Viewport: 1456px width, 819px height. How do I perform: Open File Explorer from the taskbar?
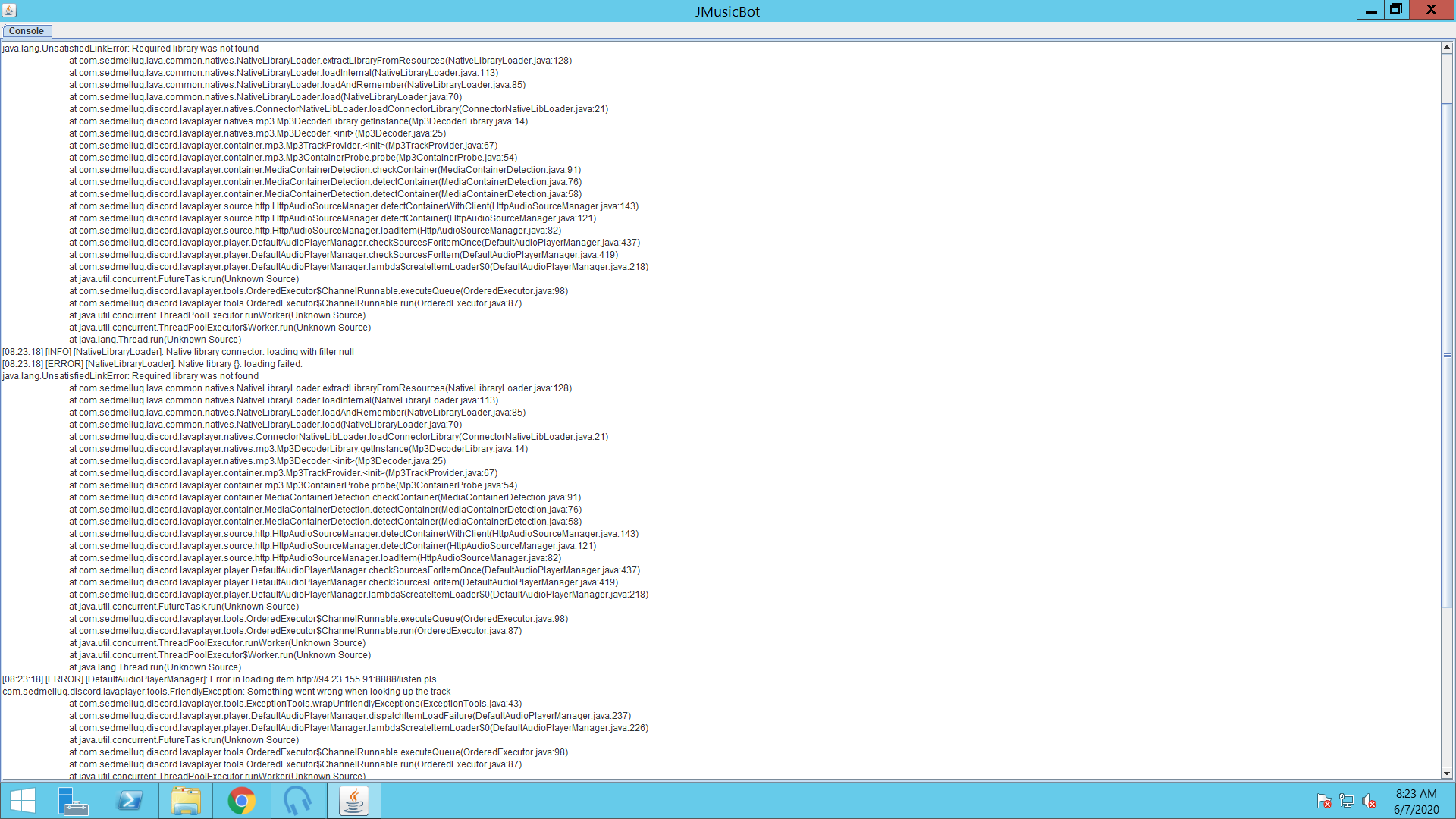[186, 800]
